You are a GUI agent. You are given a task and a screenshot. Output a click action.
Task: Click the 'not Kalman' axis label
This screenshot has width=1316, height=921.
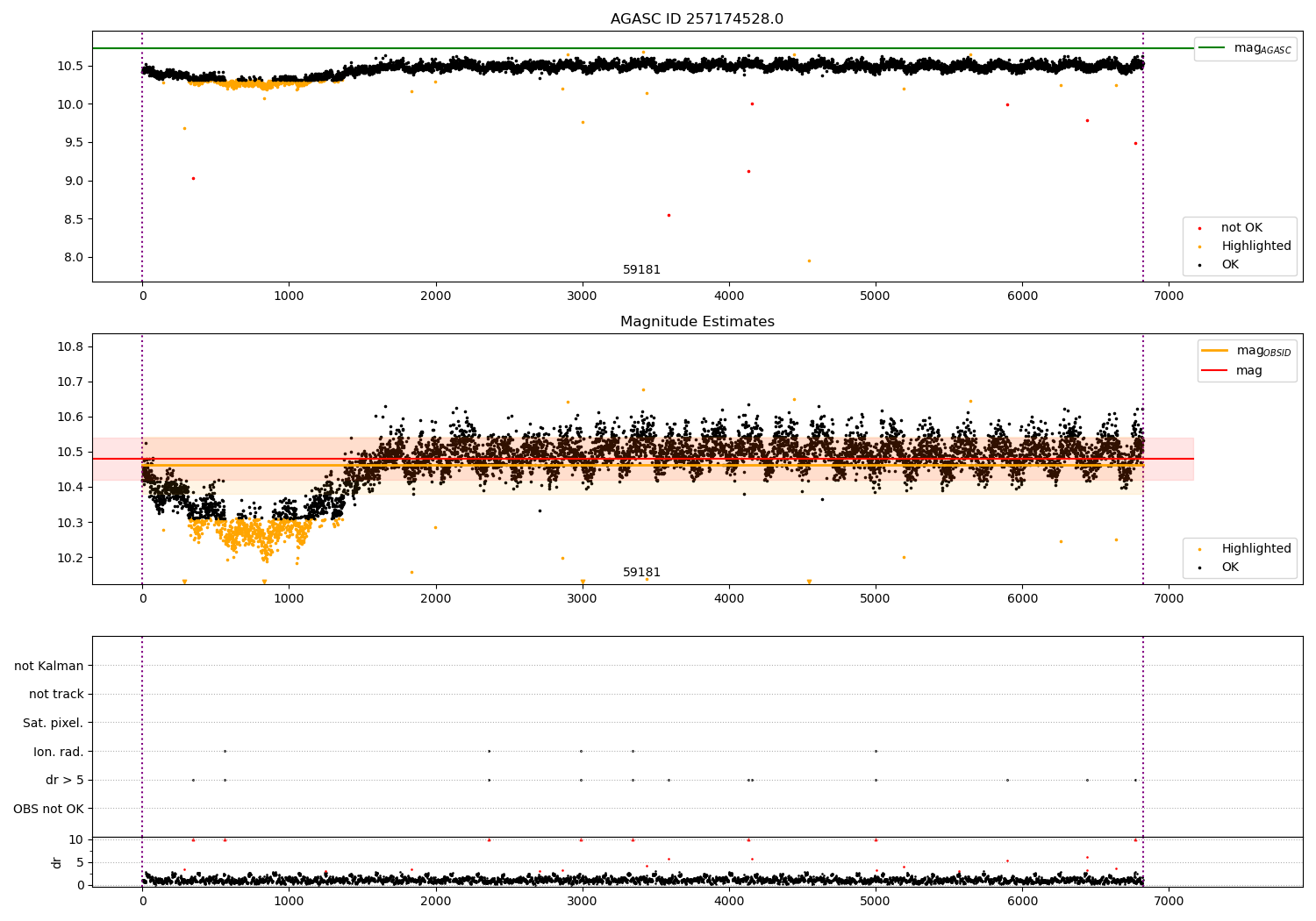point(49,666)
